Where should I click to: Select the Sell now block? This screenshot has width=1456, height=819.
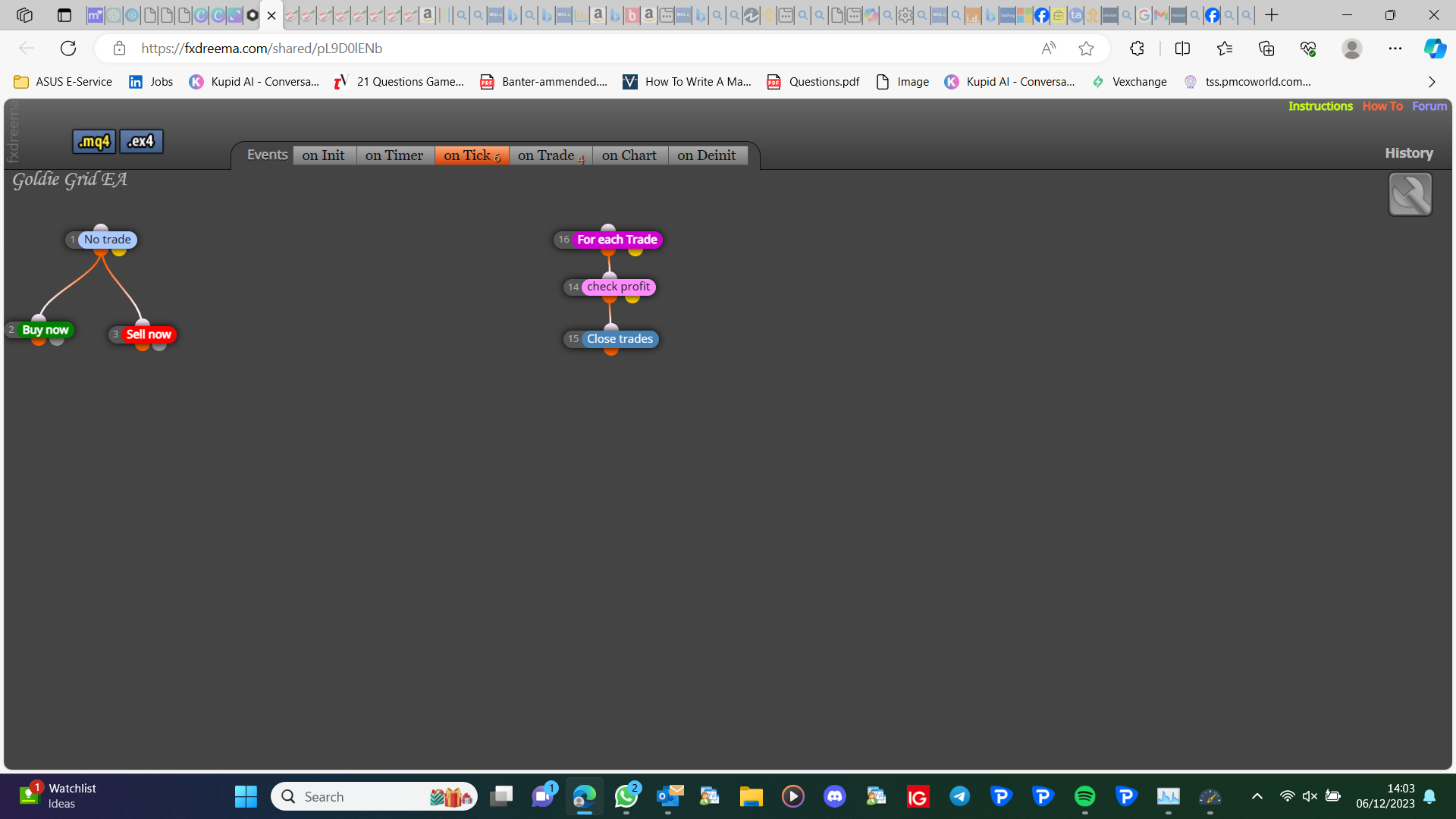tap(149, 334)
